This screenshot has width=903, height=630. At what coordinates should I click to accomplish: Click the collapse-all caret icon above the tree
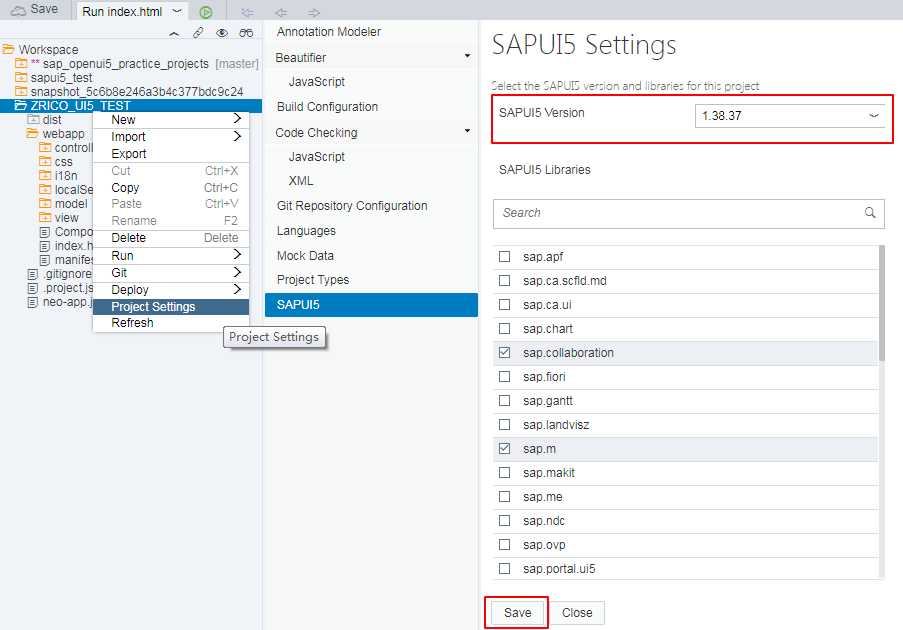pyautogui.click(x=174, y=33)
